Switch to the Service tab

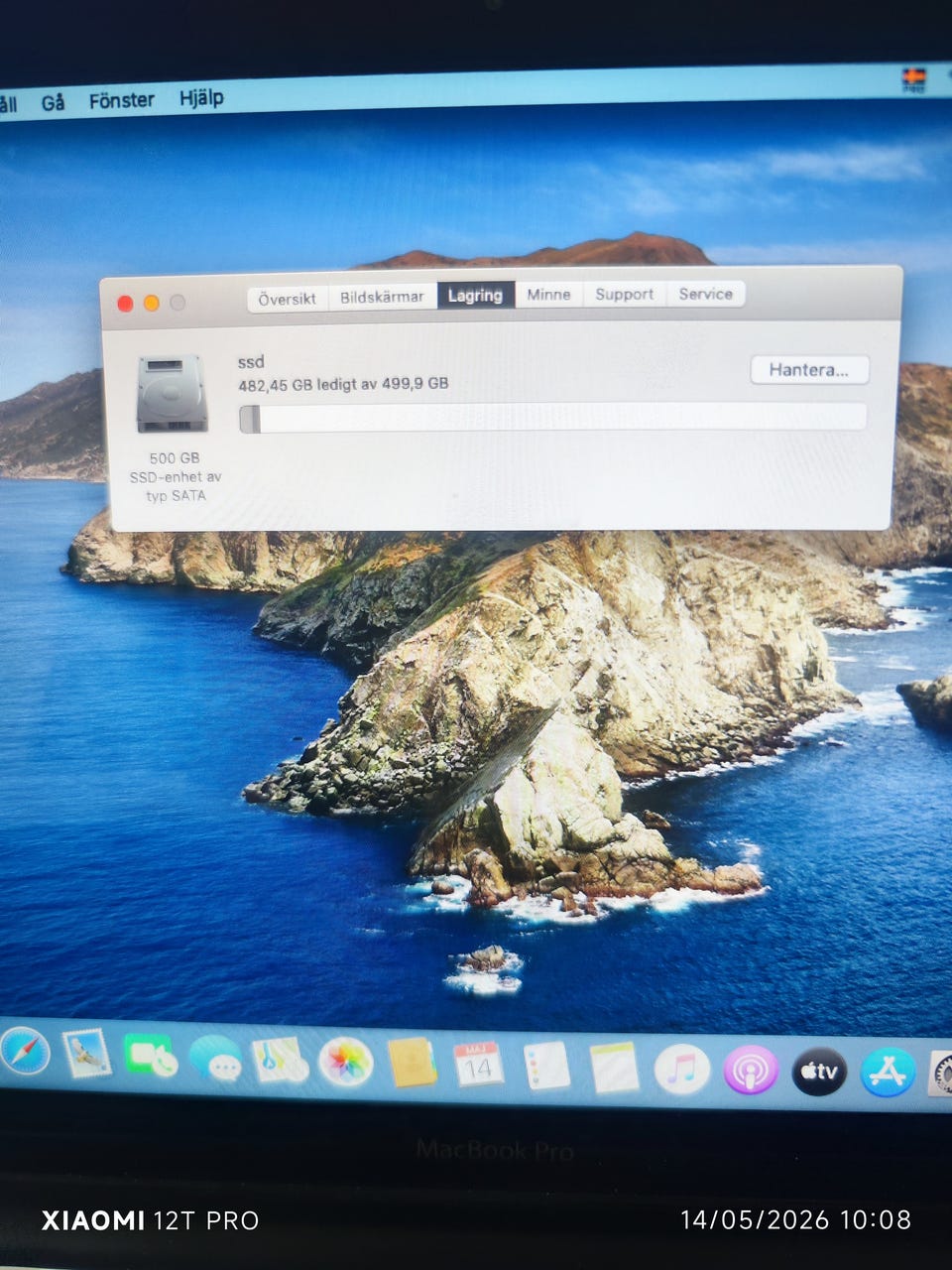[705, 294]
